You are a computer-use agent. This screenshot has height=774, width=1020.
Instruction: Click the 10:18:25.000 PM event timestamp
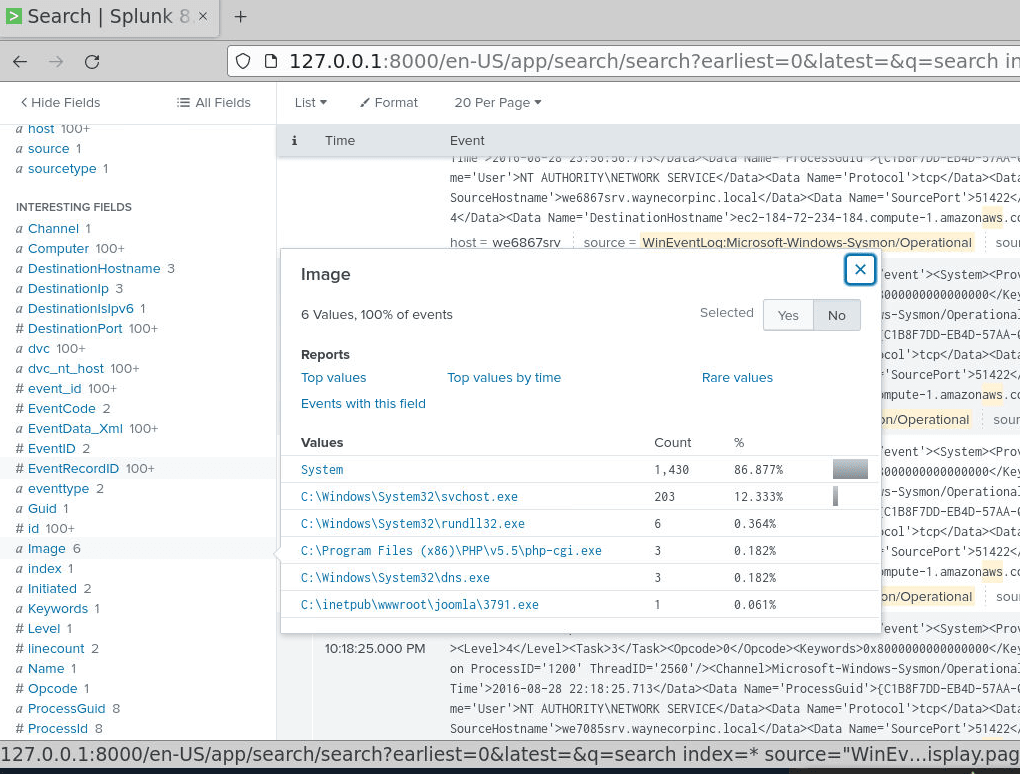(375, 649)
